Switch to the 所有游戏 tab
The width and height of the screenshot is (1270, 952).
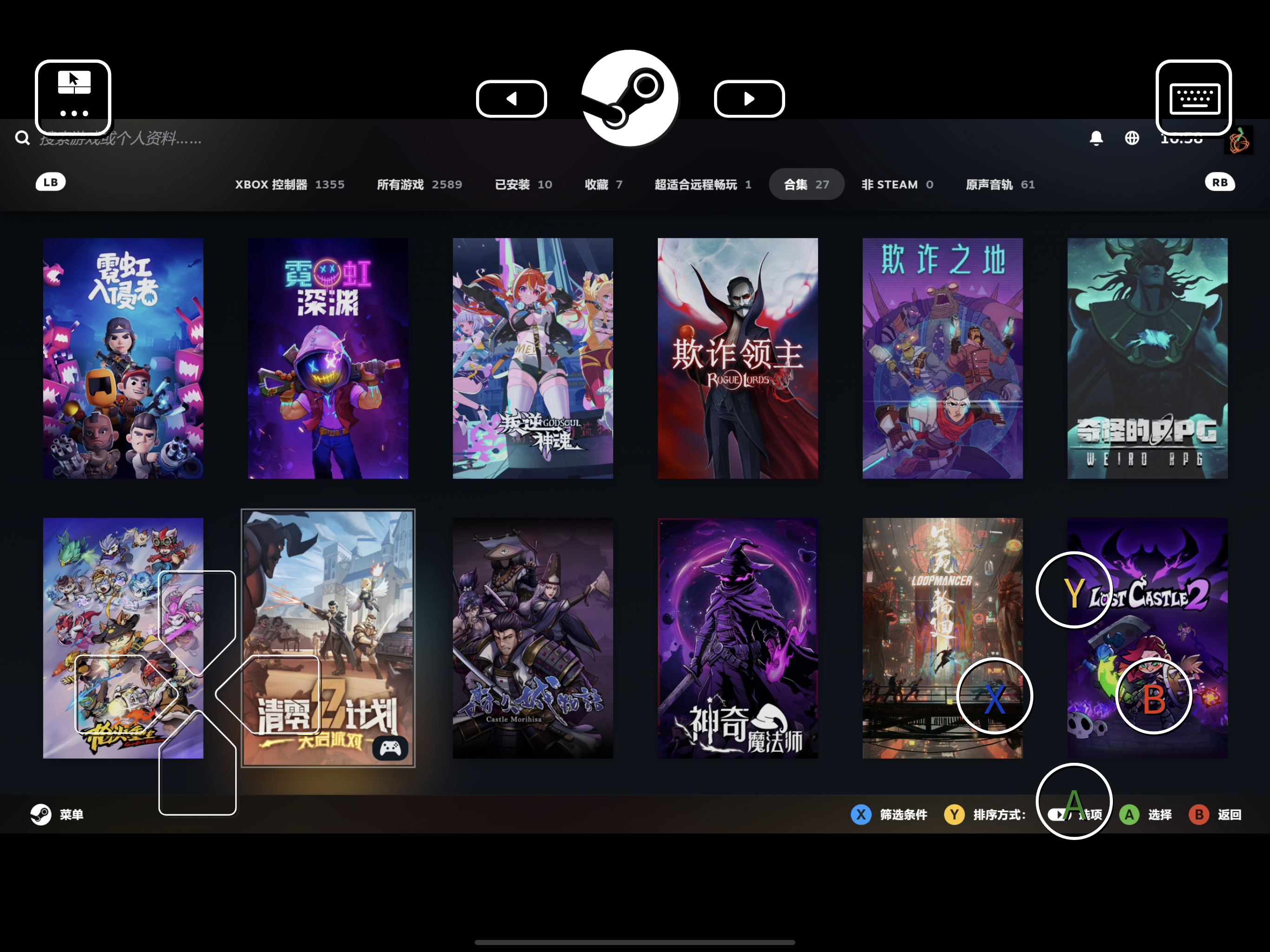(419, 185)
